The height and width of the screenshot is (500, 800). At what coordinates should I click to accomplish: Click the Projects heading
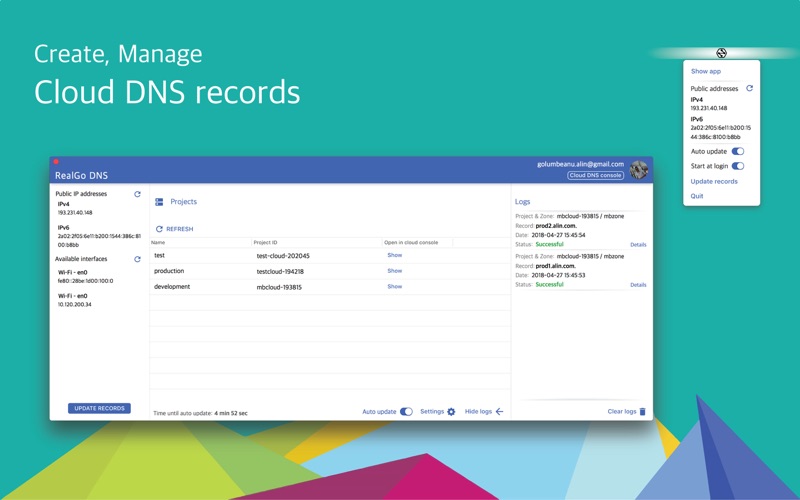click(x=183, y=202)
